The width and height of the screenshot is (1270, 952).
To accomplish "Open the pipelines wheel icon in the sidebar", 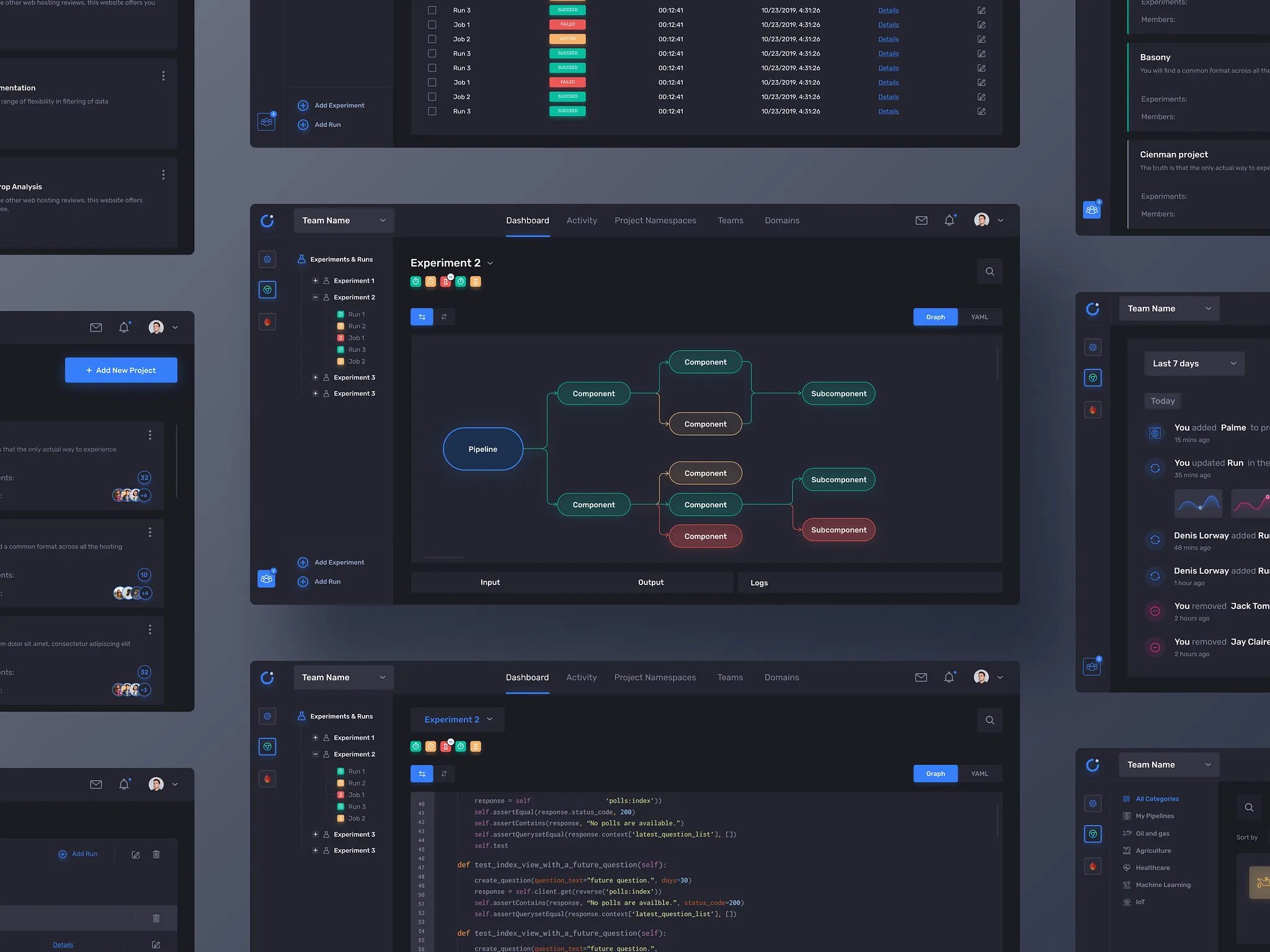I will coord(267,289).
